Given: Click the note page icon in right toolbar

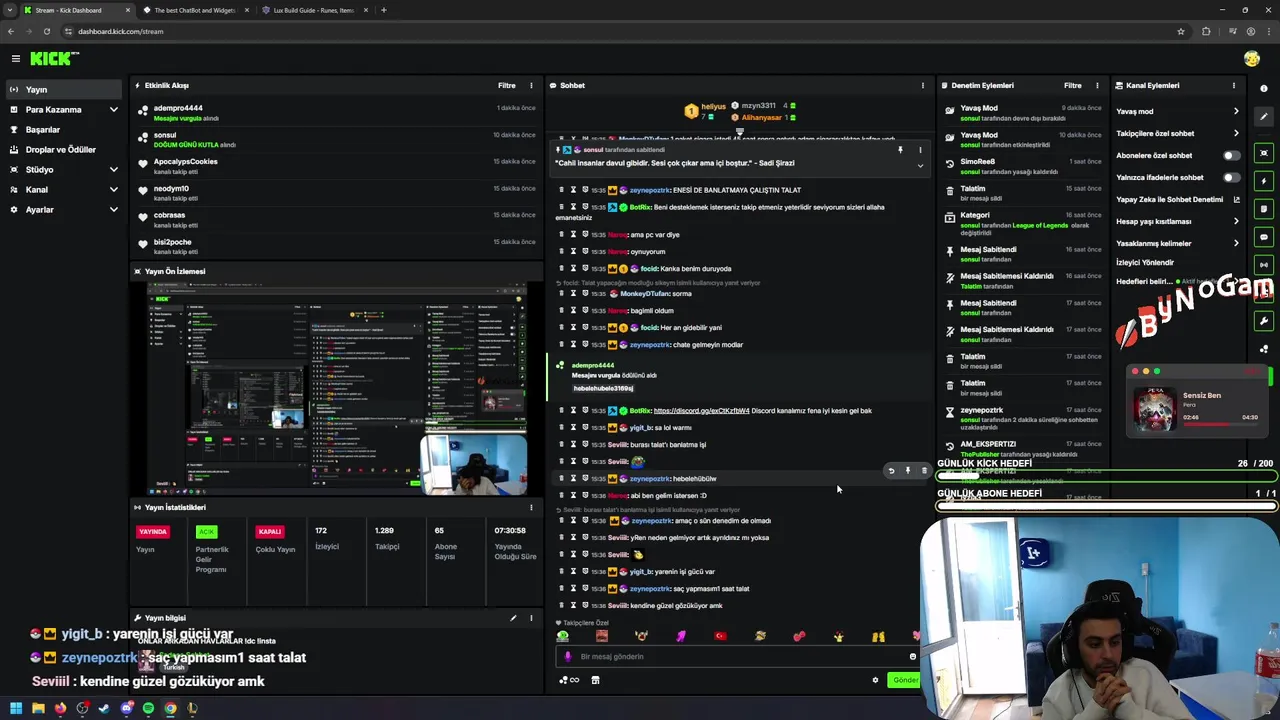Looking at the screenshot, I should click(x=1264, y=209).
